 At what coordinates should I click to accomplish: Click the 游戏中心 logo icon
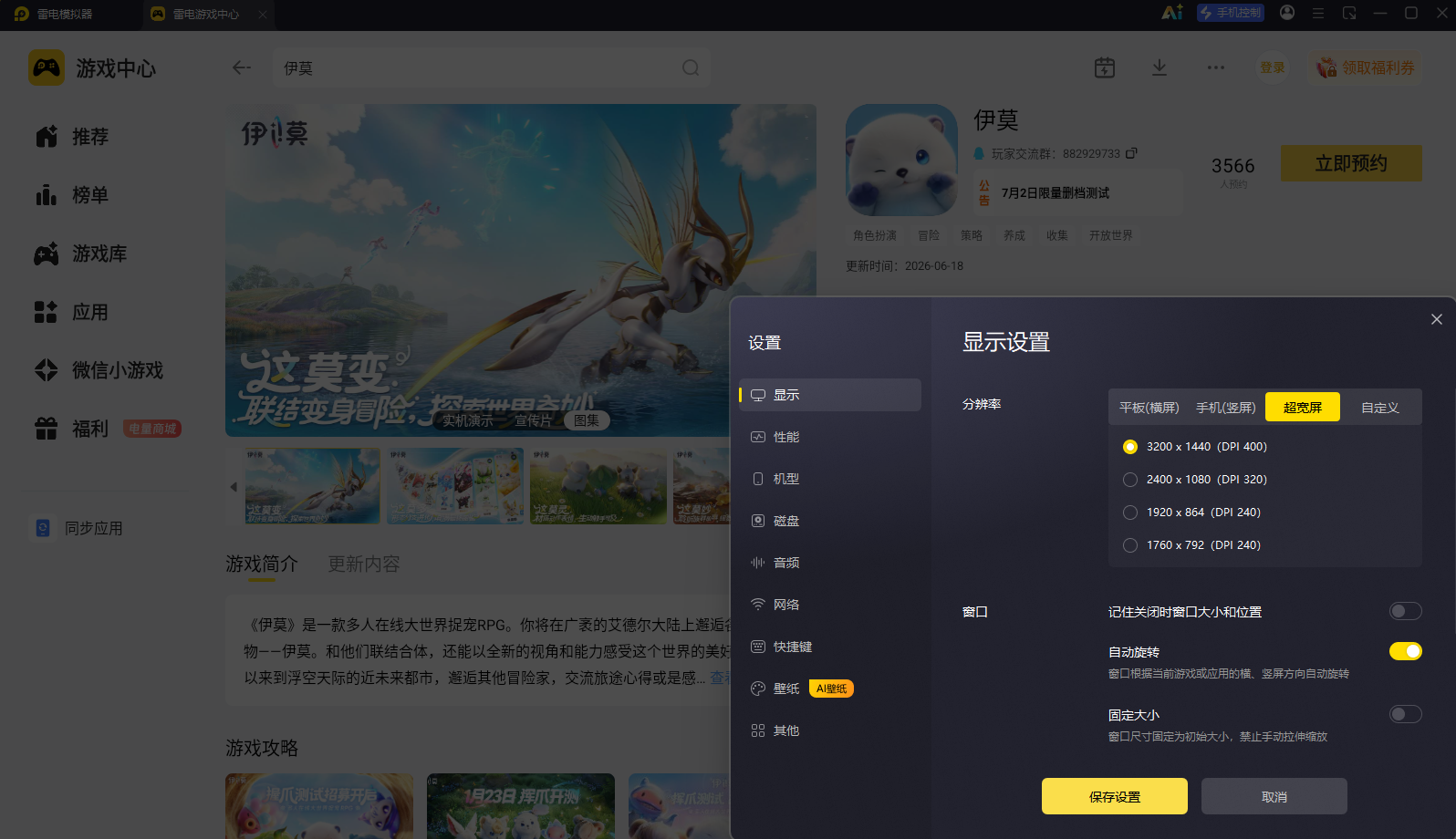47,67
